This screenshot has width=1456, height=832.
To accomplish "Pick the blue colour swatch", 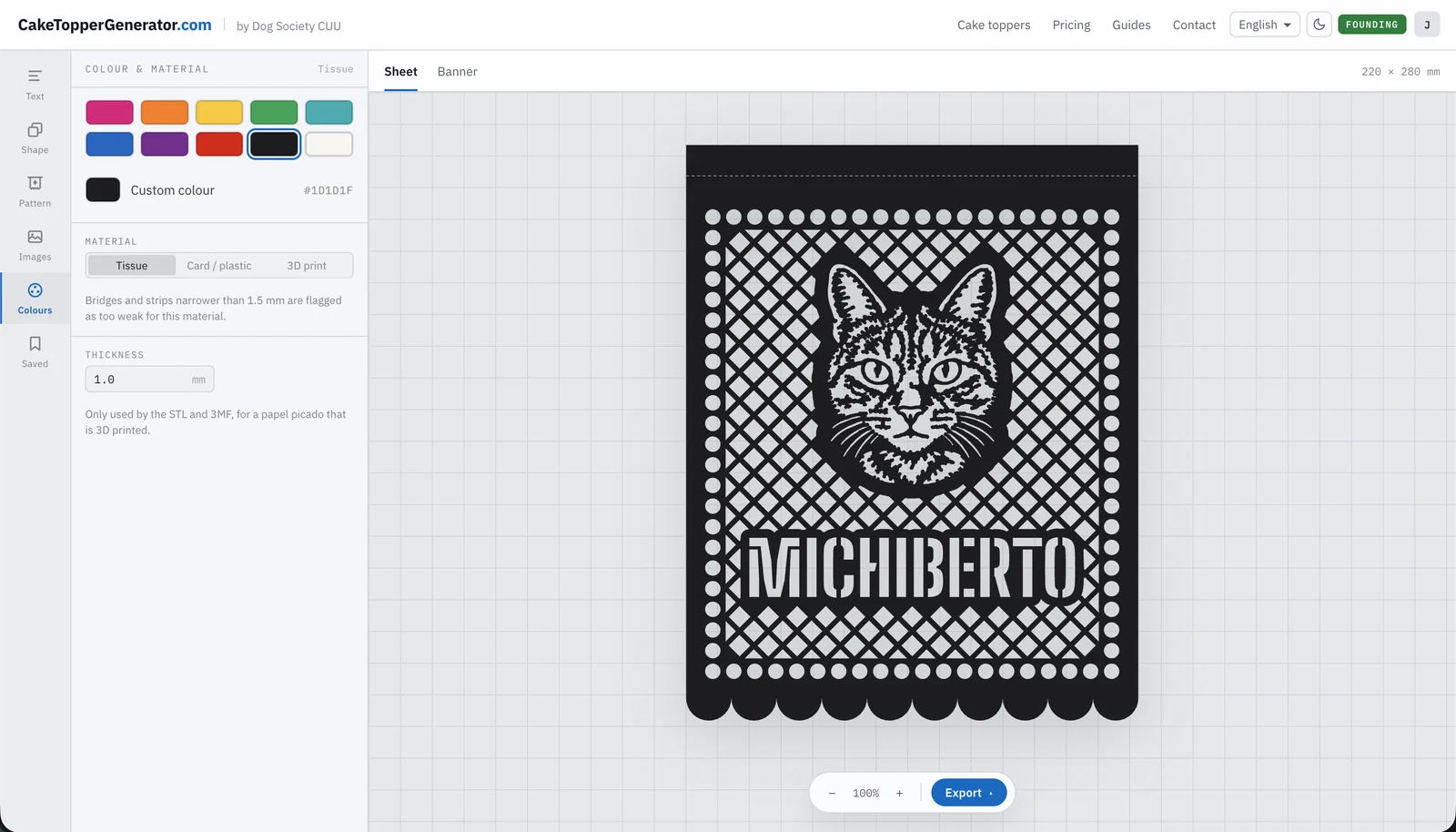I will (110, 144).
